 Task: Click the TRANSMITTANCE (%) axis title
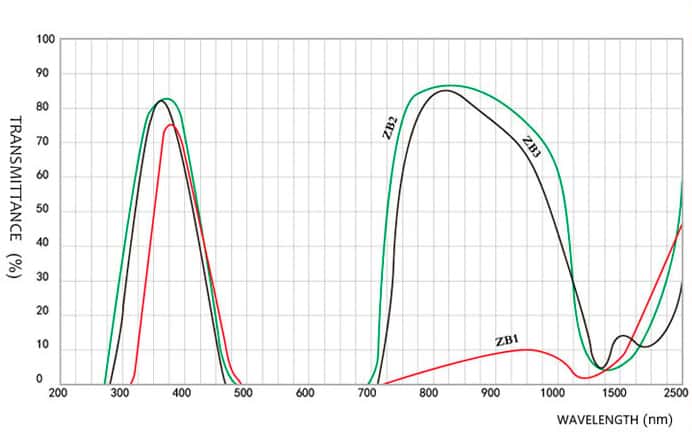click(15, 197)
